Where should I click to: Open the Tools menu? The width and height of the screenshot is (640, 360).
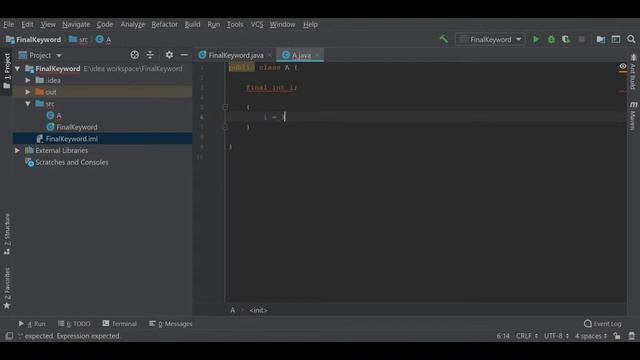tap(235, 24)
